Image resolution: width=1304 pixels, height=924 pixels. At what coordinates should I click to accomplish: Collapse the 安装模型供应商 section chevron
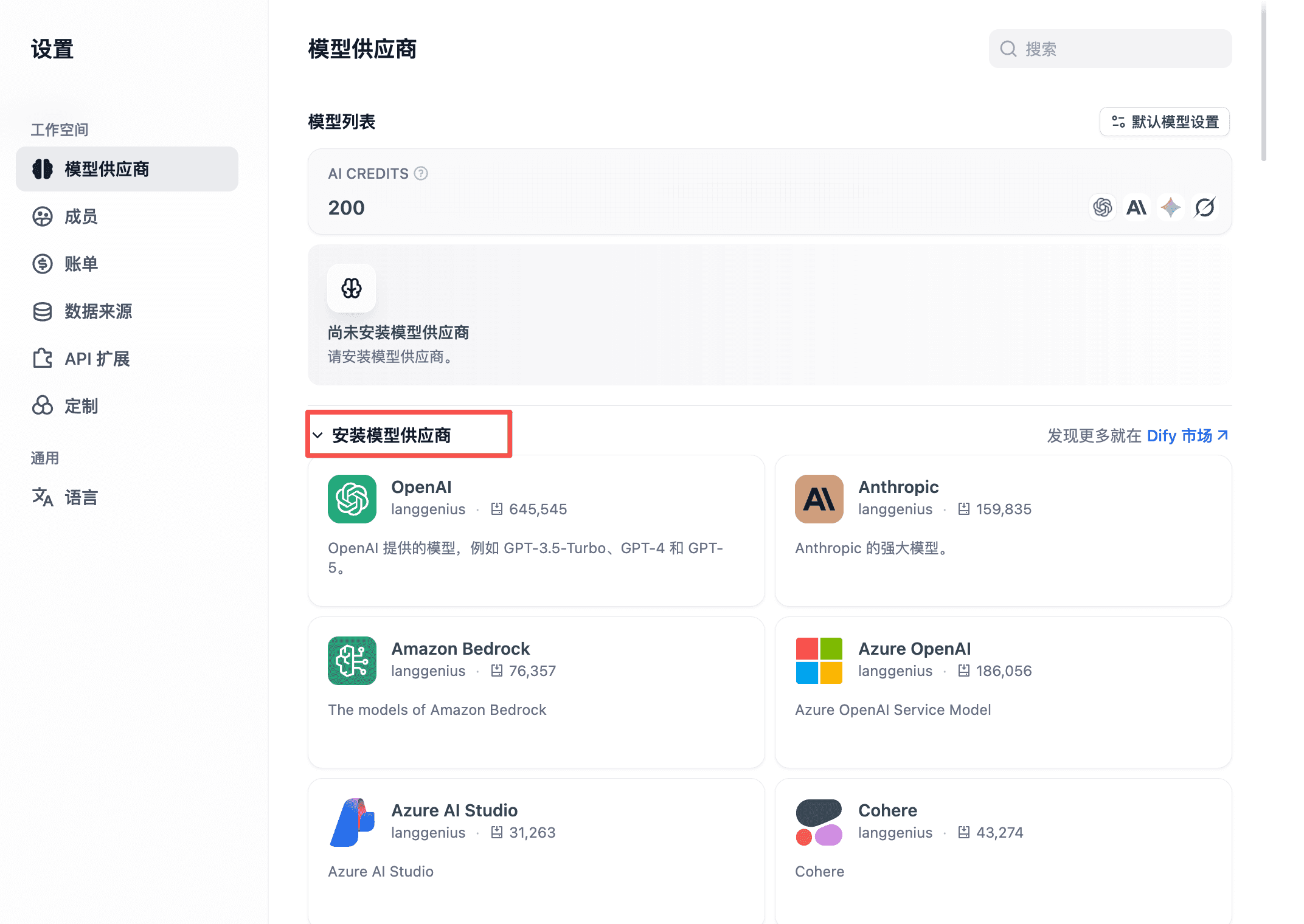point(317,435)
